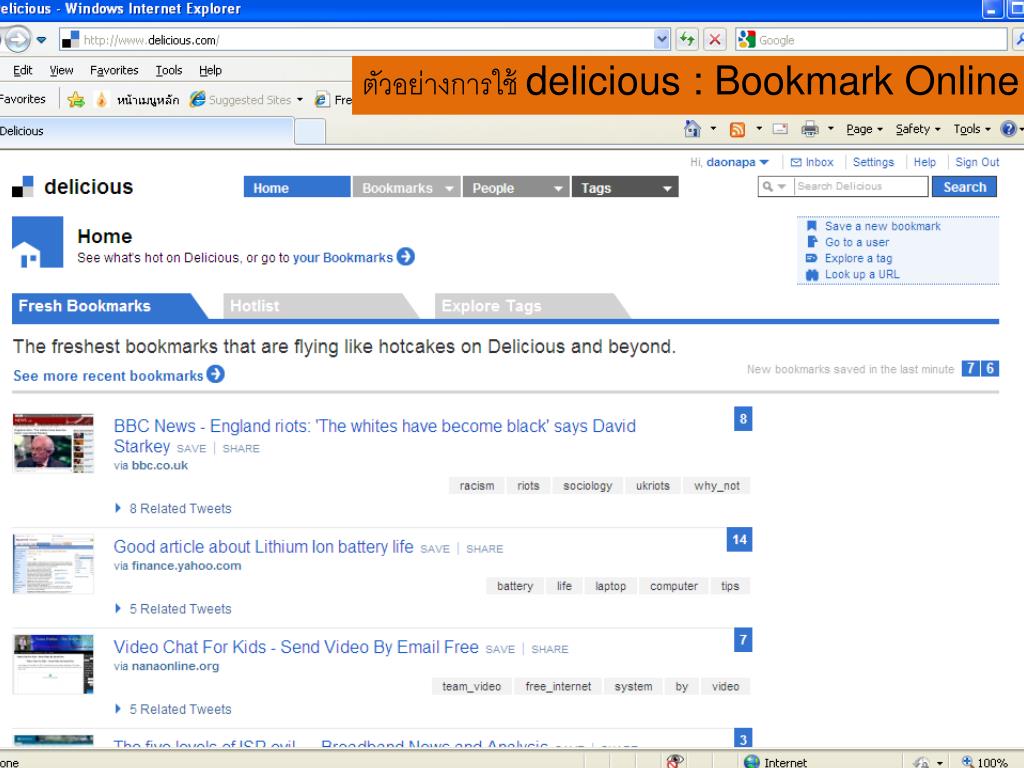Click in the Search Delicious field
This screenshot has height=768, width=1024.
click(861, 187)
